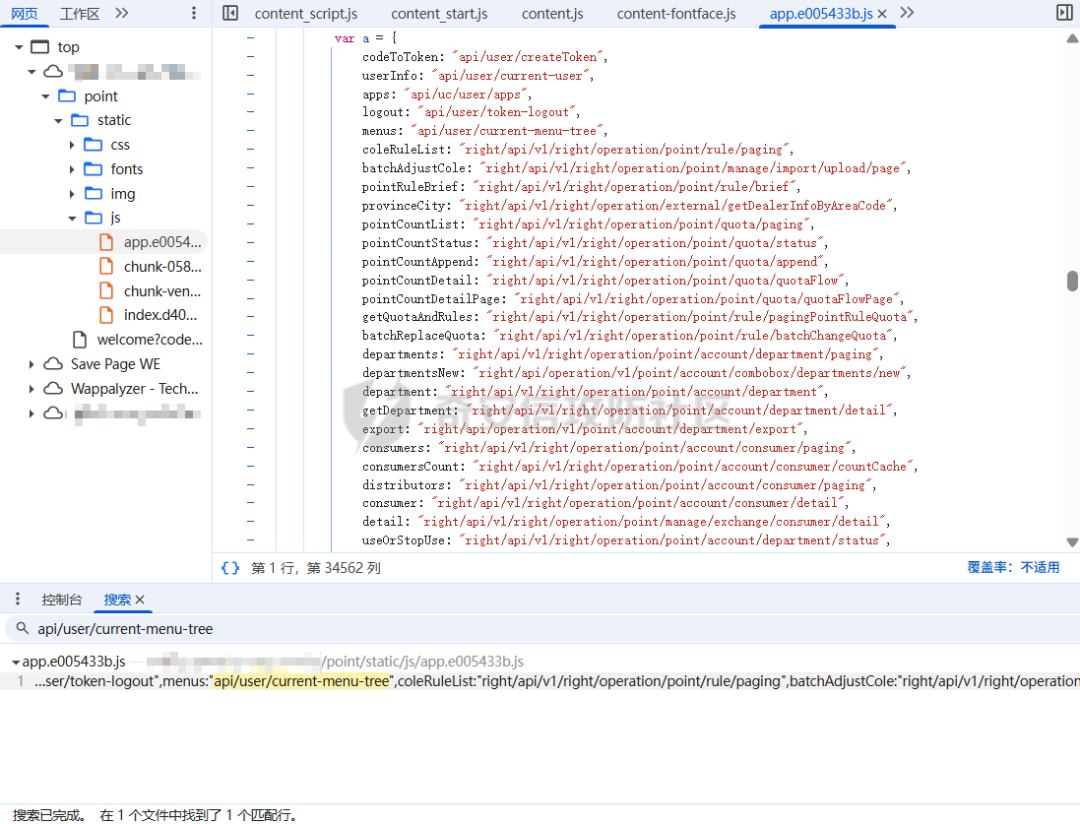Viewport: 1080px width, 824px height.
Task: Switch to the content_script.js tab
Action: [306, 14]
